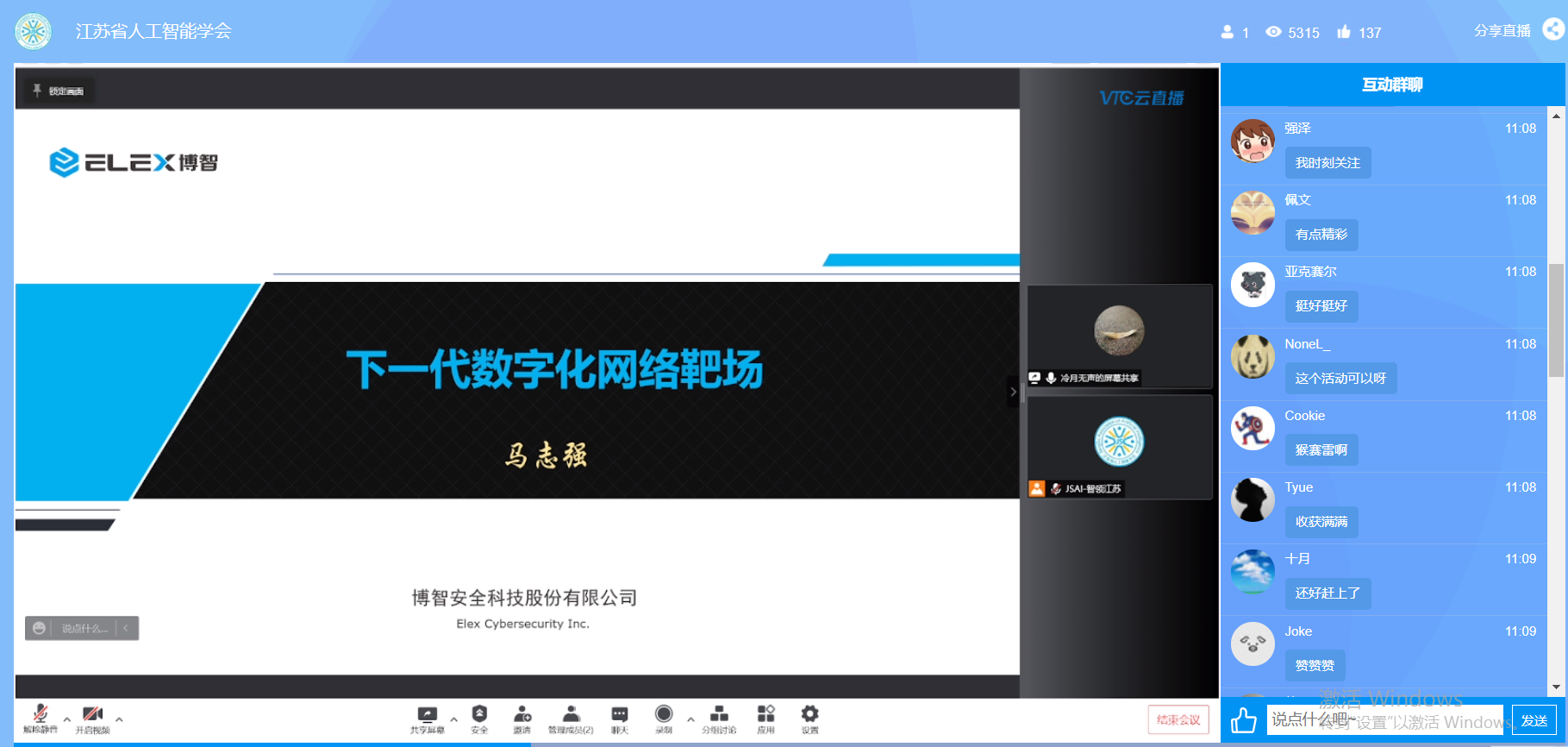Start recording with the 录制 button
Screen dimensions: 1568x747
point(664,718)
